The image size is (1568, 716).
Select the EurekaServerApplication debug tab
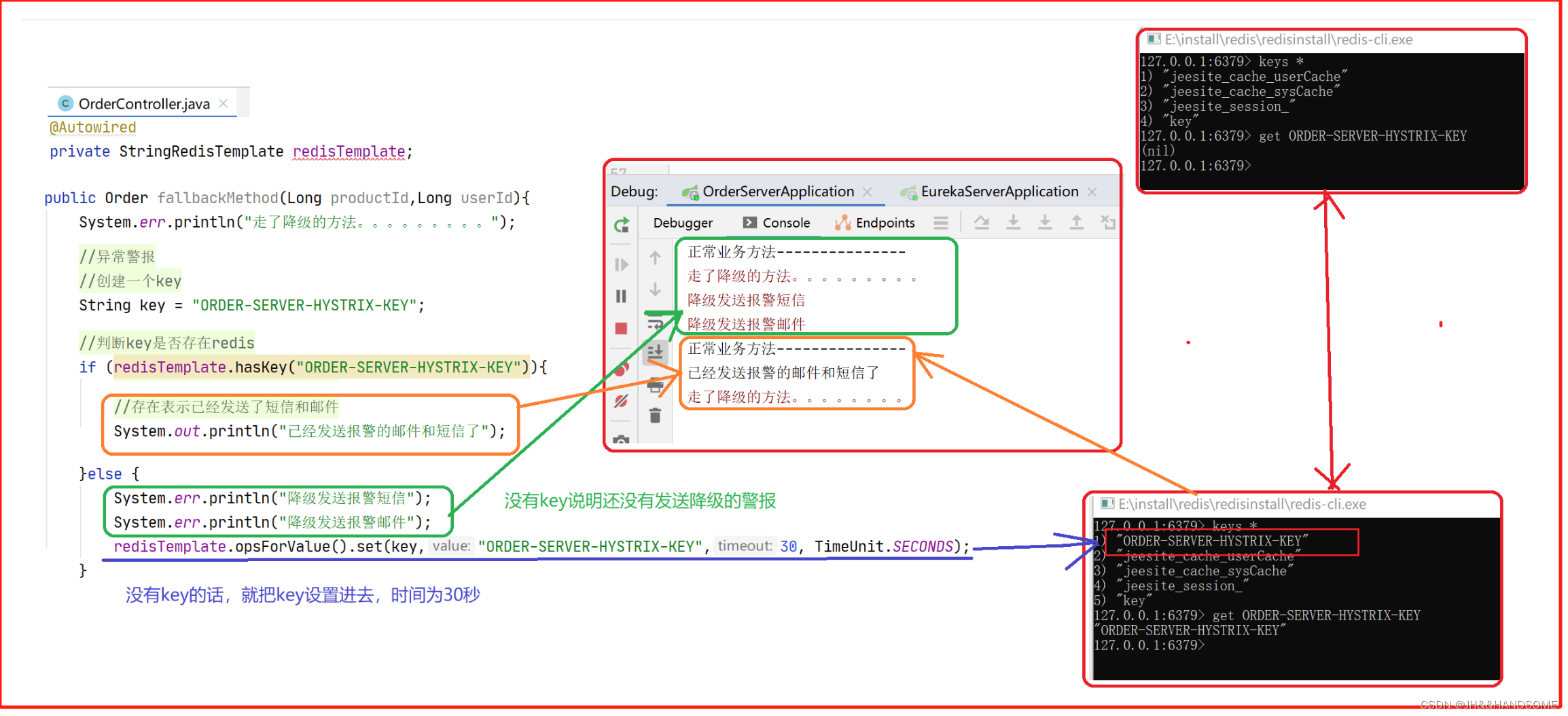pos(999,192)
